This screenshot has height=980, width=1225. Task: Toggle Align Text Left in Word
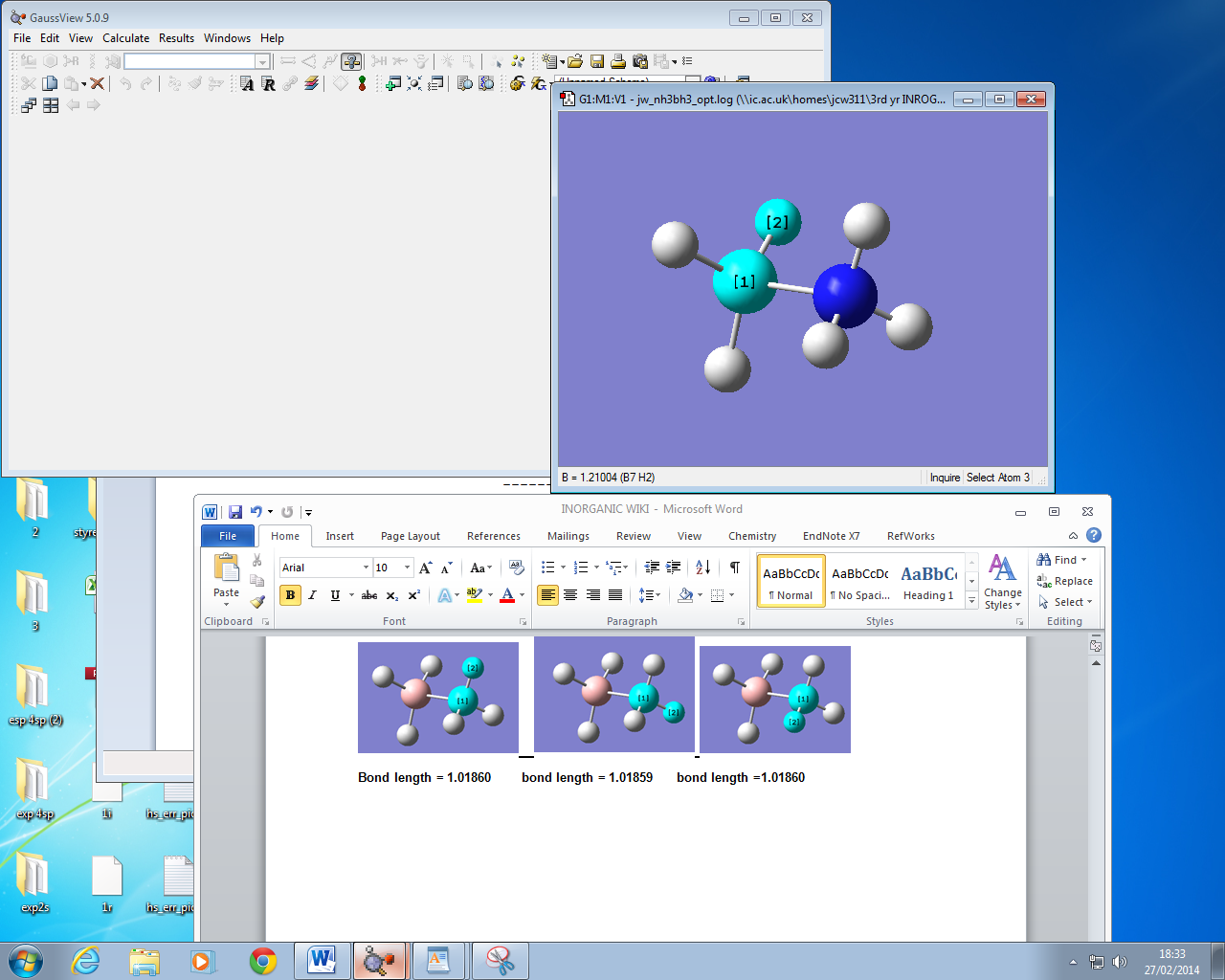pos(547,595)
